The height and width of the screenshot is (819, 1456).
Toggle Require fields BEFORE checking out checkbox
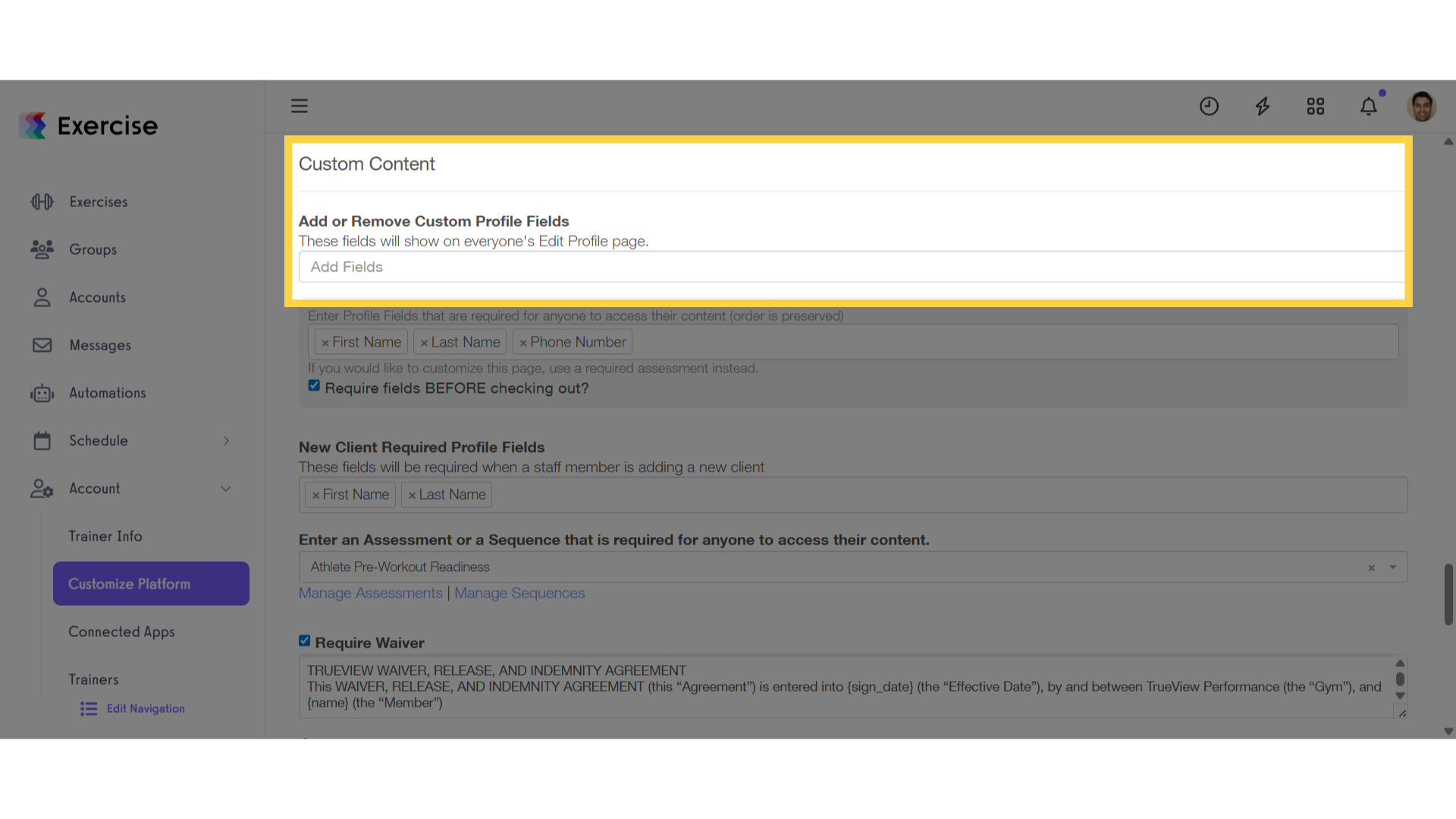[314, 386]
